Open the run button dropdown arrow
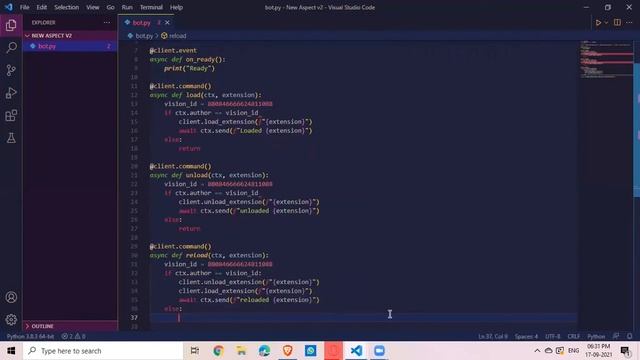 (606, 23)
